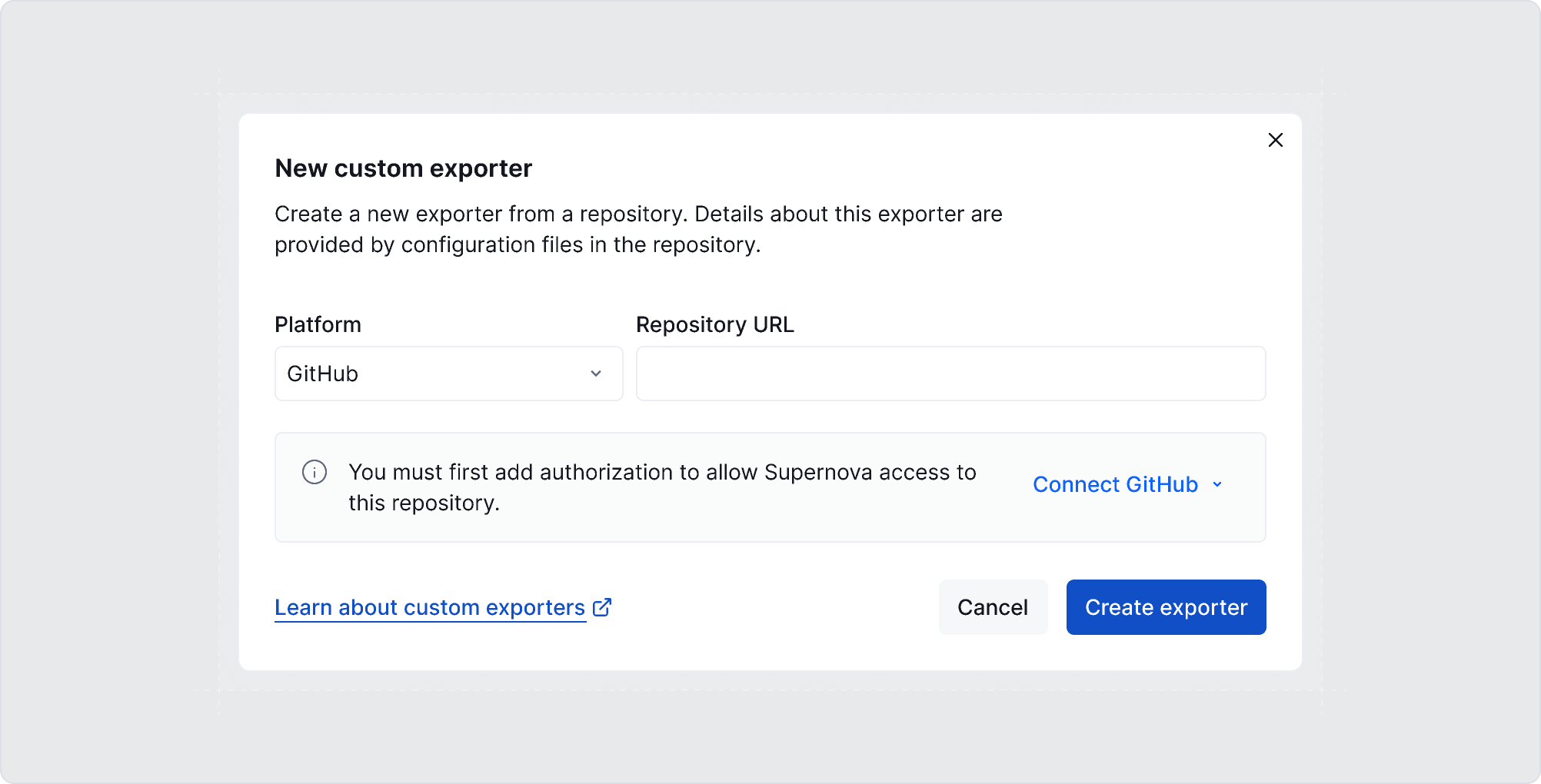
Task: Click the Platform selector's down arrow
Action: [x=594, y=374]
